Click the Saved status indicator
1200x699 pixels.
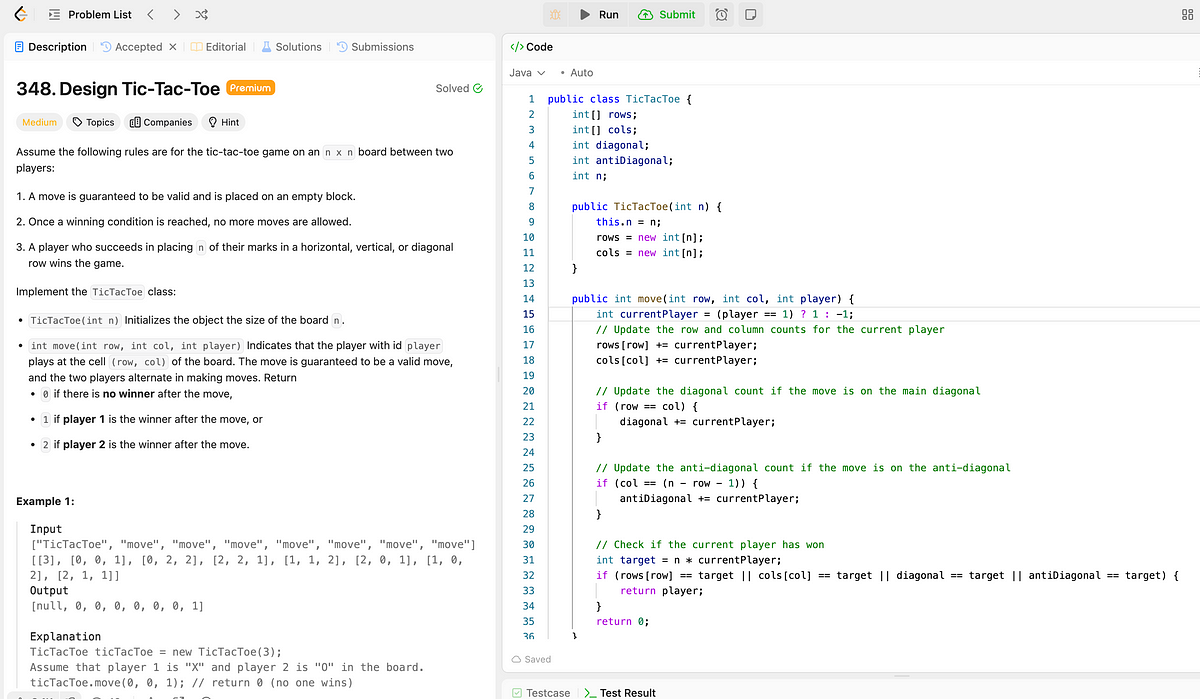[x=531, y=659]
